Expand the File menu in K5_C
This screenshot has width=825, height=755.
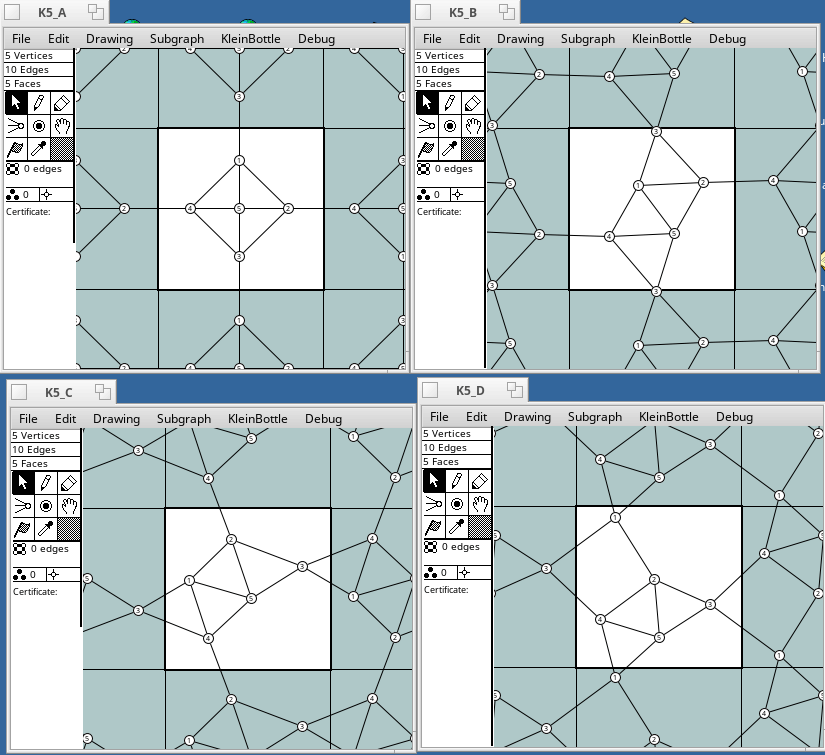(28, 419)
